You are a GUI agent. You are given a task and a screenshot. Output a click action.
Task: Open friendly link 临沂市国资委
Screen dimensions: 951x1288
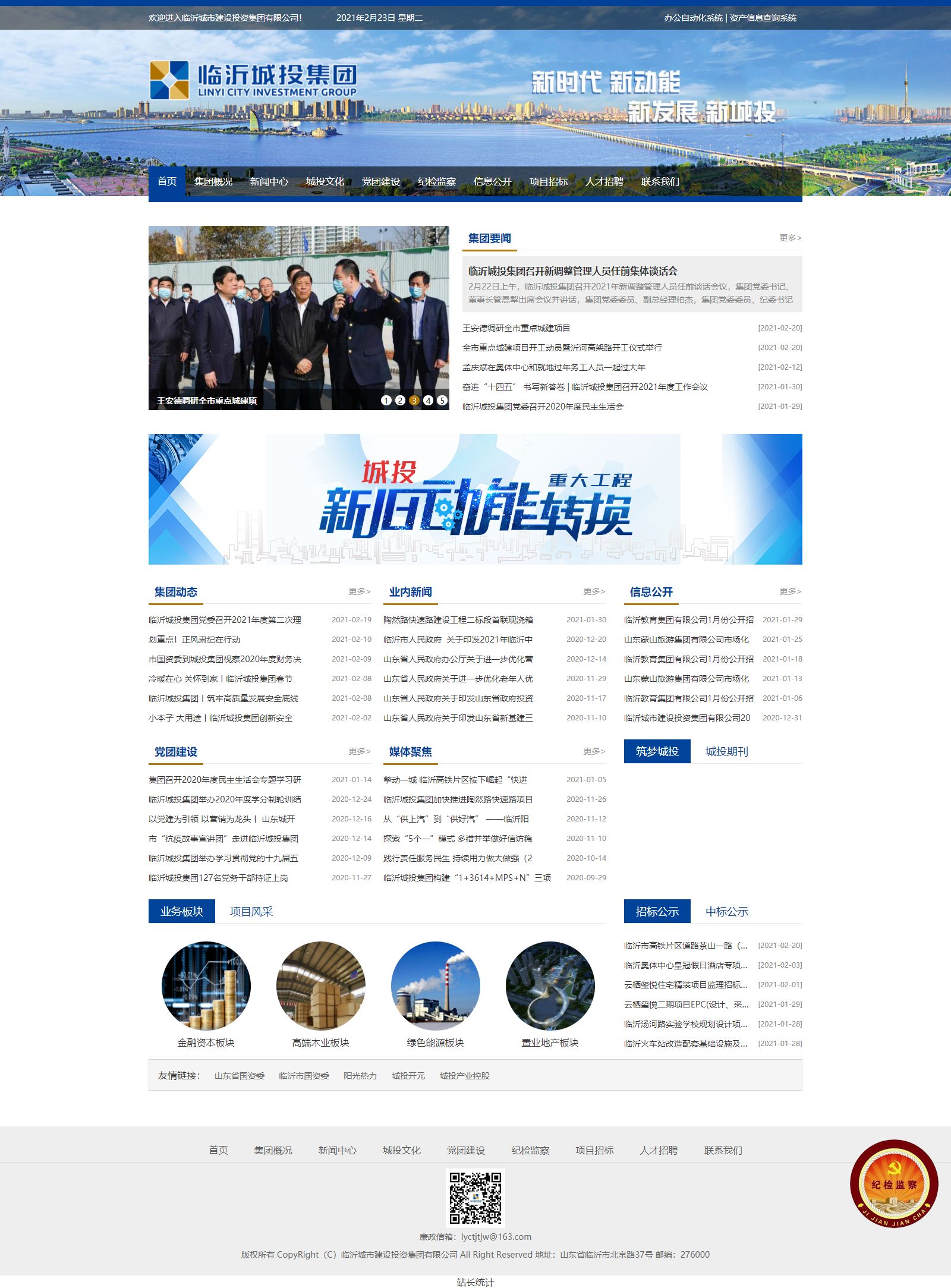coord(304,1076)
